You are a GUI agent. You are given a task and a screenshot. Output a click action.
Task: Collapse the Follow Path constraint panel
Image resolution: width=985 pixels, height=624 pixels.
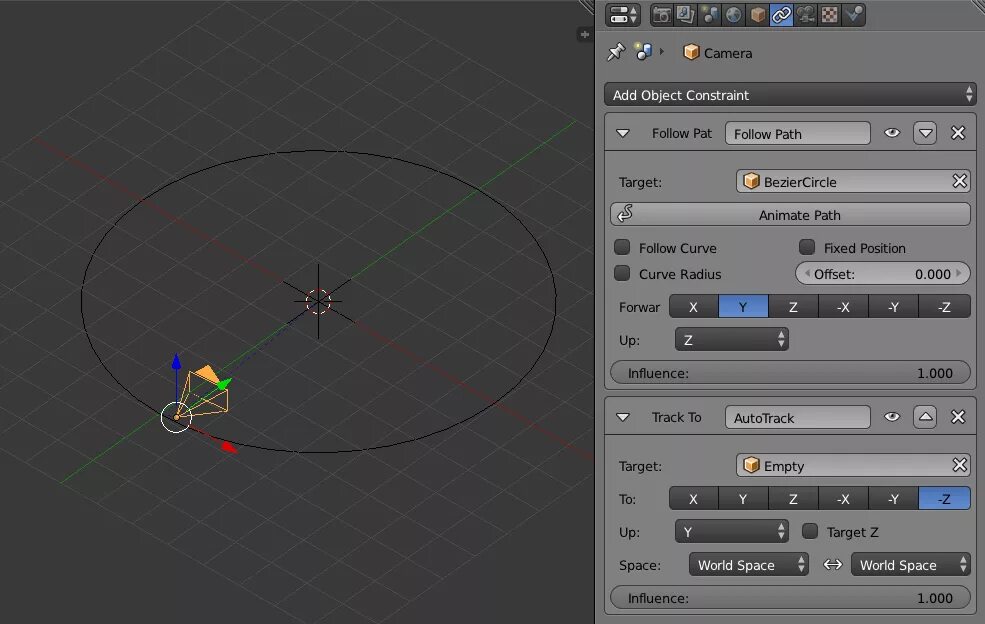click(623, 133)
